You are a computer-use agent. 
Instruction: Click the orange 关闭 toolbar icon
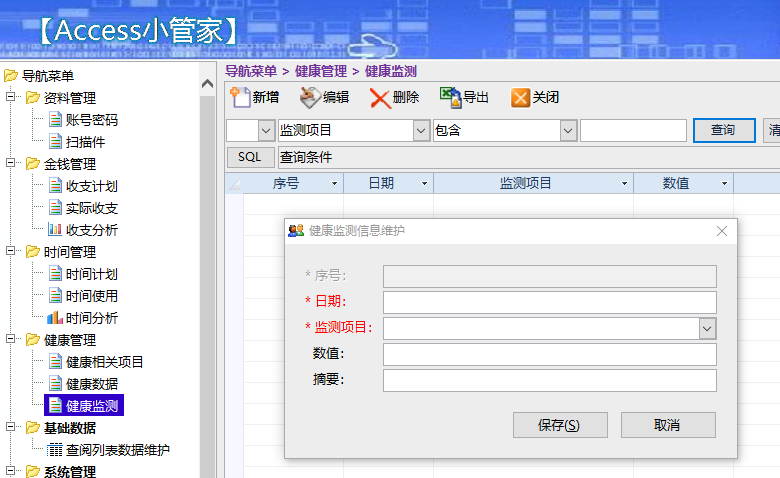[x=520, y=97]
